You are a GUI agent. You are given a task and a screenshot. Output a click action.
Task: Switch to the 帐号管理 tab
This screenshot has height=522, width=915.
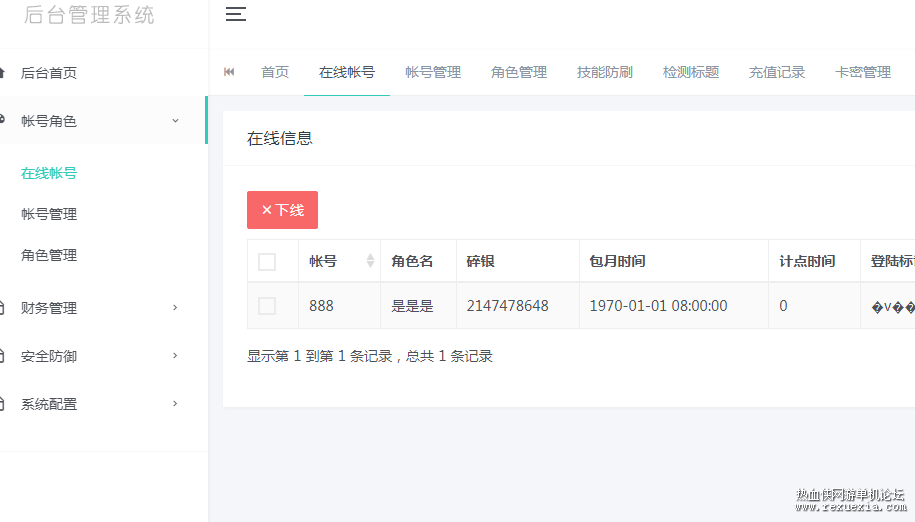[433, 72]
